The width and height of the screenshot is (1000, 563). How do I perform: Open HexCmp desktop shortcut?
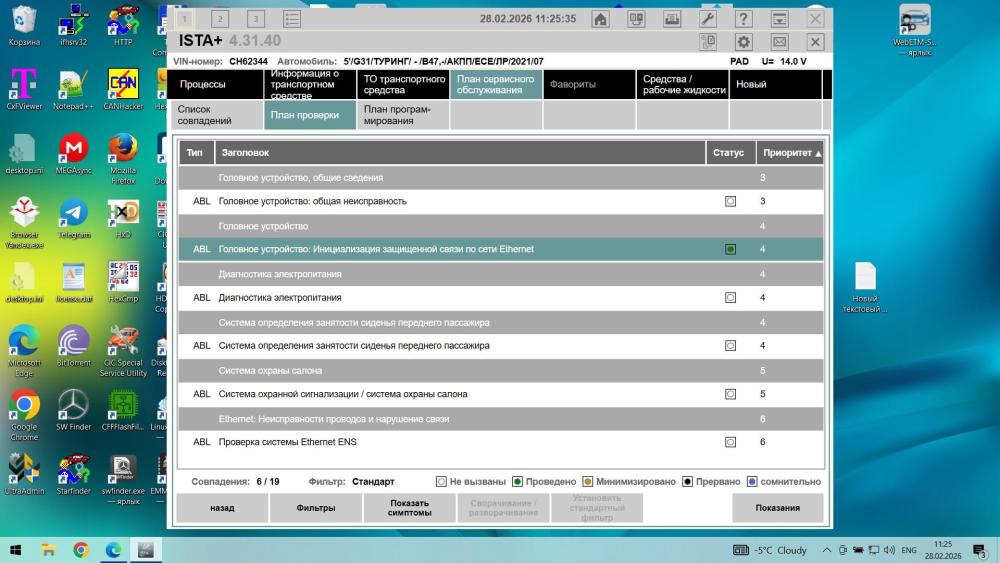(x=123, y=281)
